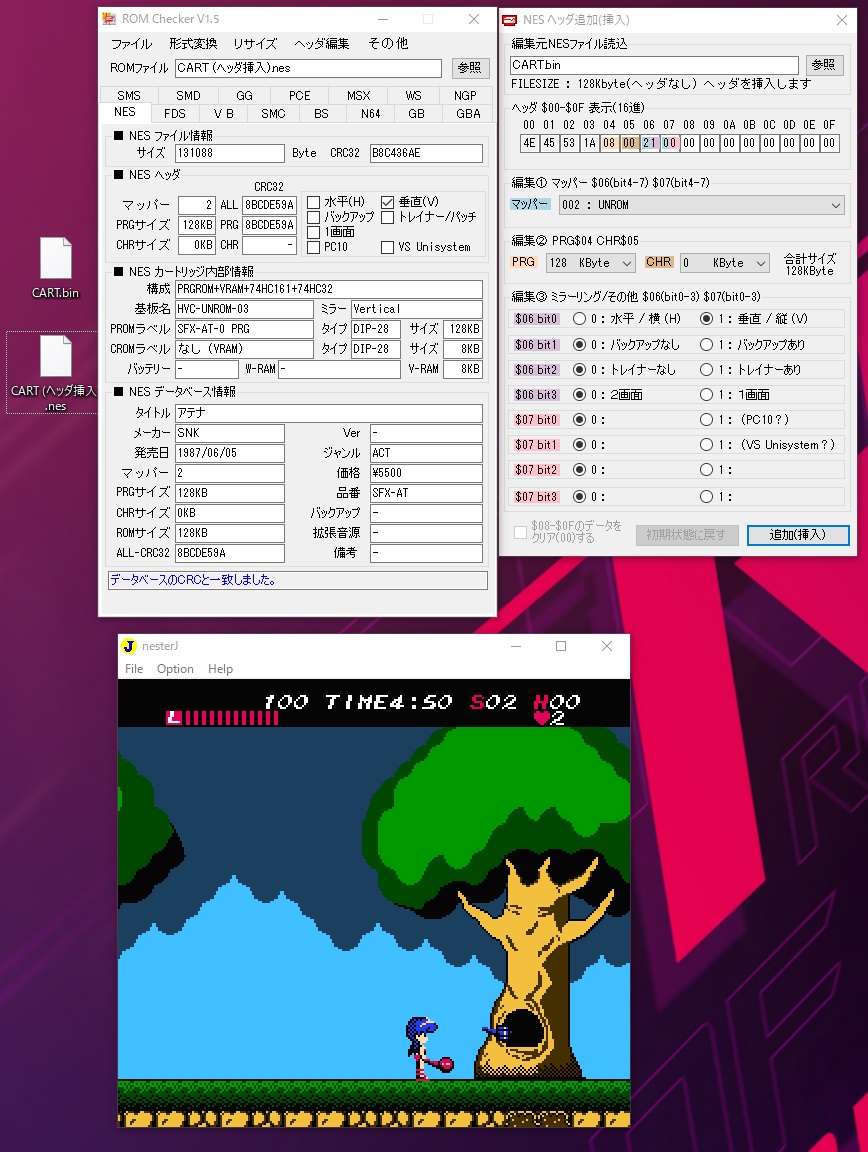Toggle 垂直(V) checkbox

coord(388,202)
